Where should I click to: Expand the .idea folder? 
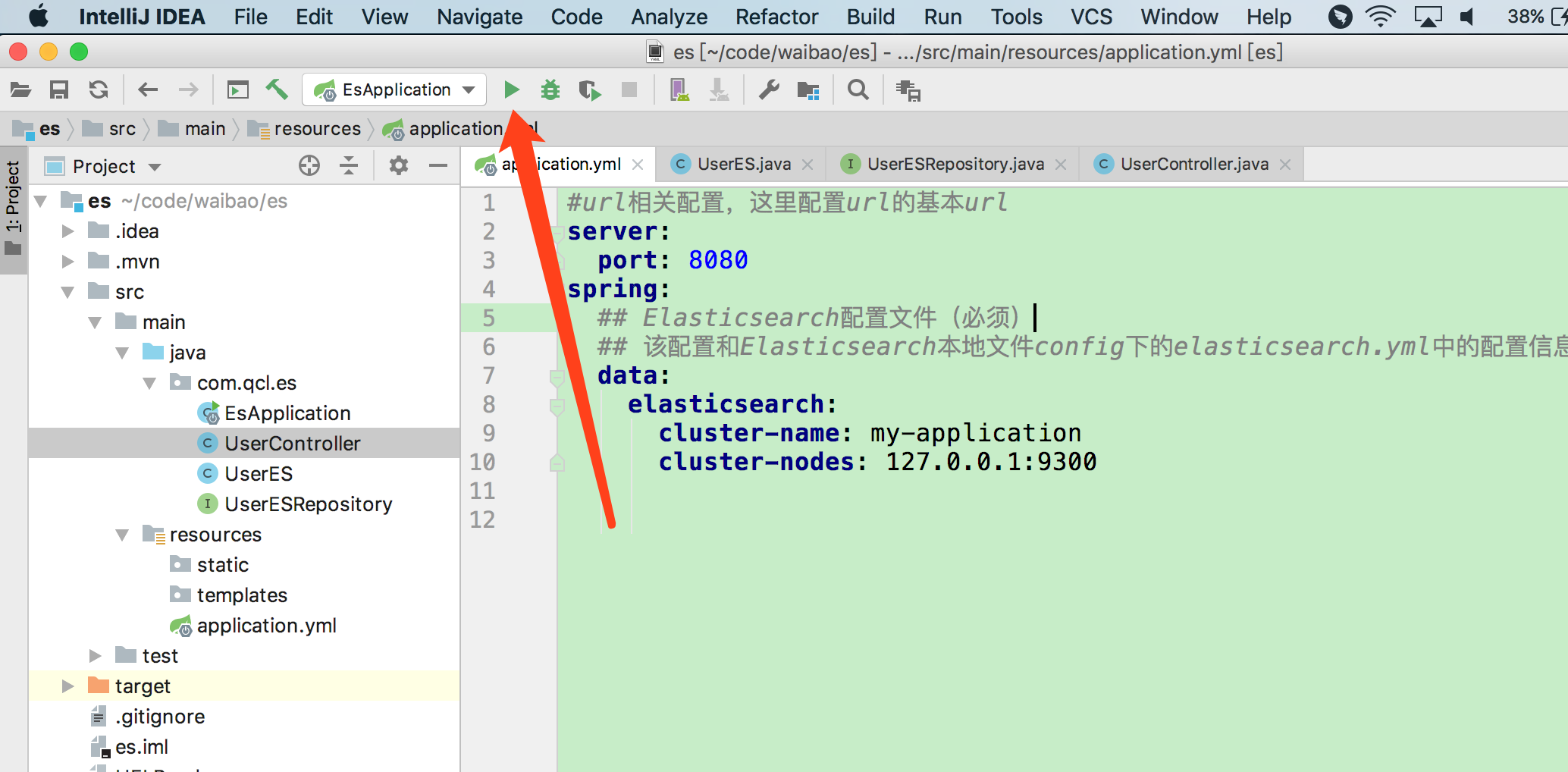pyautogui.click(x=68, y=231)
